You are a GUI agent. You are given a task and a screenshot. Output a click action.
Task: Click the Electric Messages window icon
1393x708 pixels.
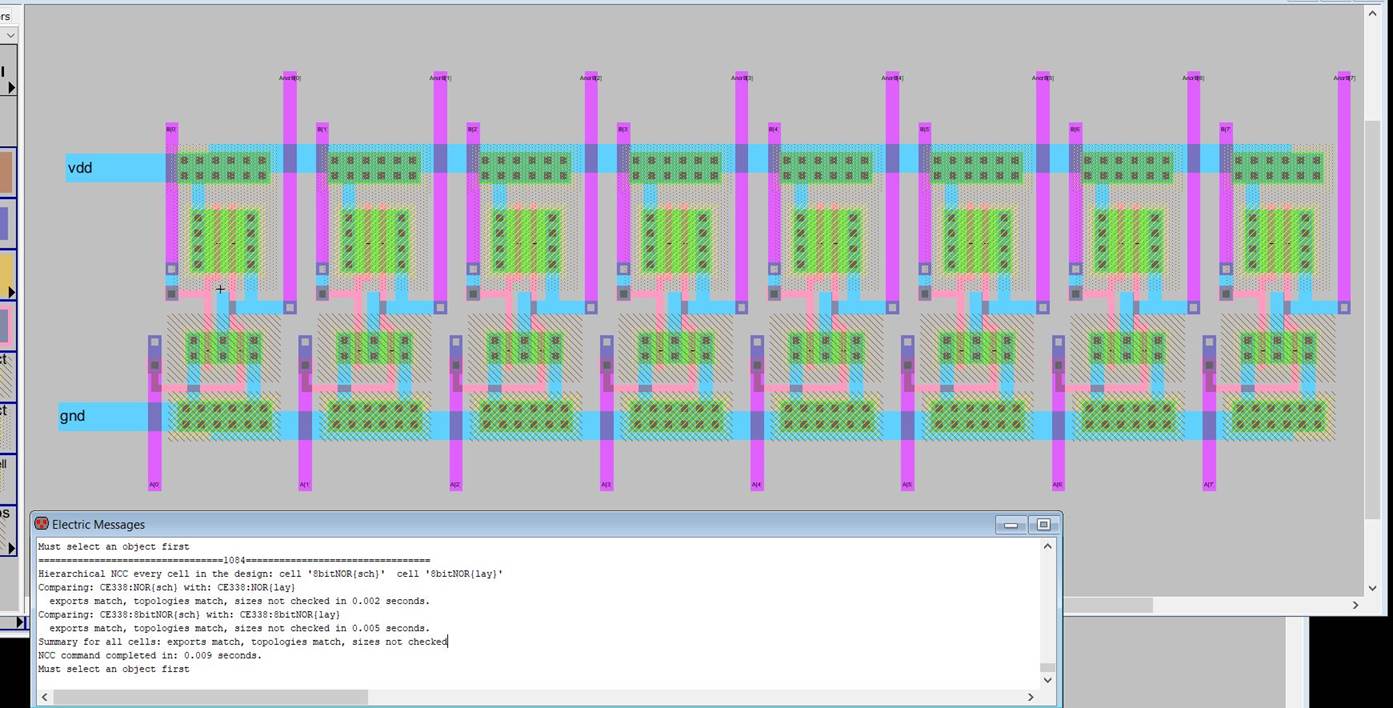pos(41,524)
